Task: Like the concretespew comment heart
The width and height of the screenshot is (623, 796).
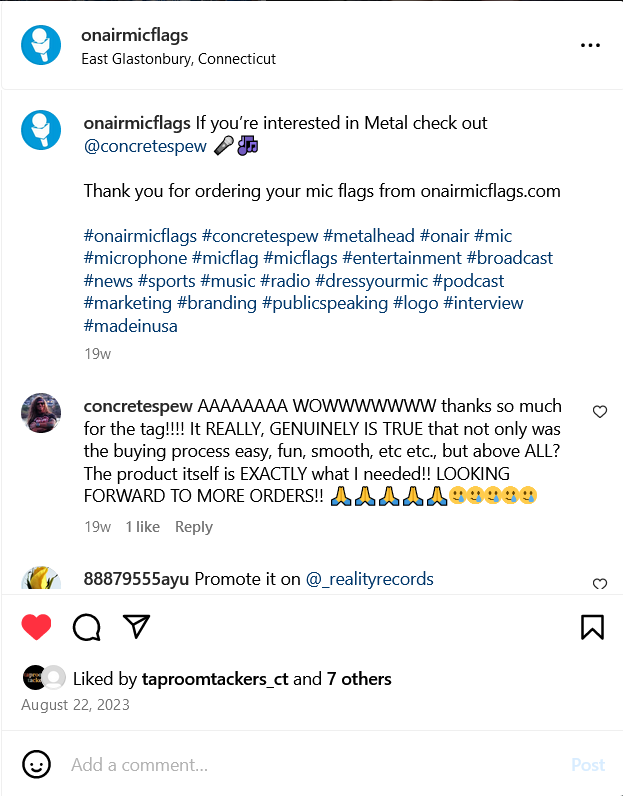Action: click(x=600, y=412)
